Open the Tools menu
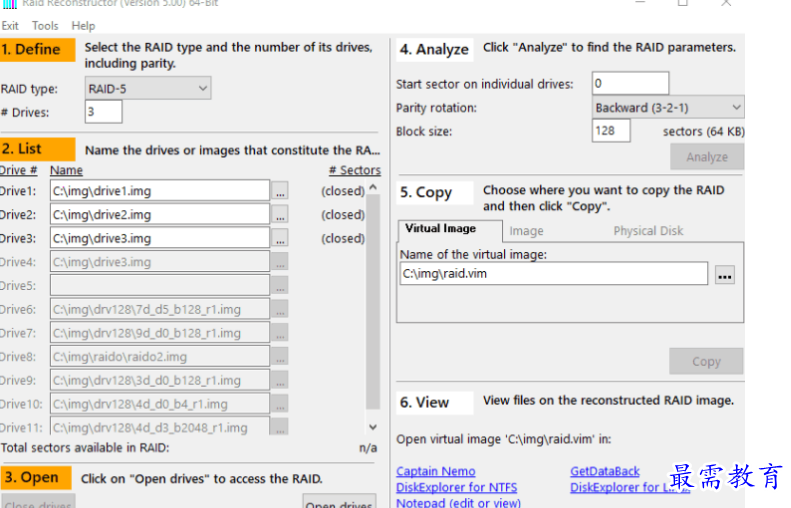The image size is (791, 508). pyautogui.click(x=45, y=26)
